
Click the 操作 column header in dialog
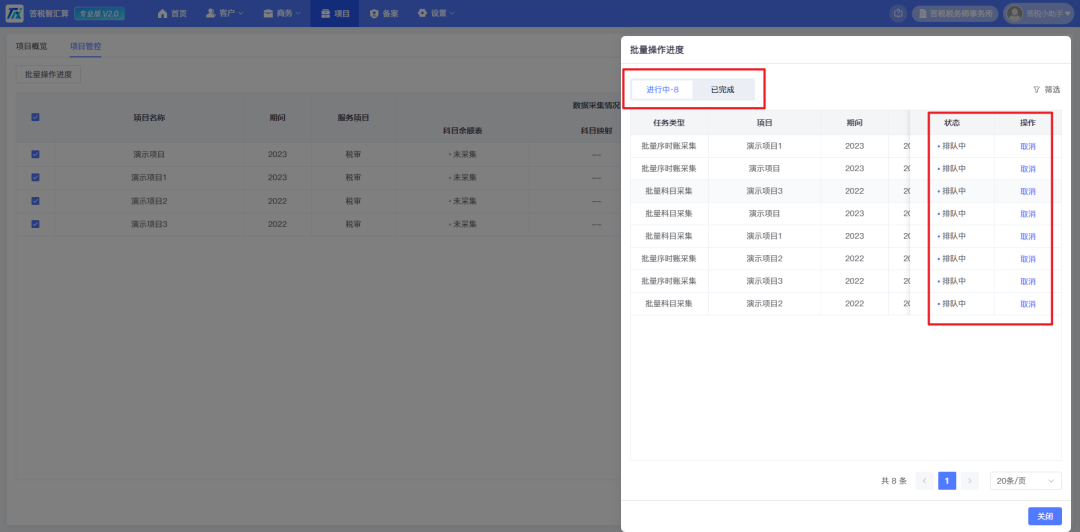click(x=1028, y=123)
